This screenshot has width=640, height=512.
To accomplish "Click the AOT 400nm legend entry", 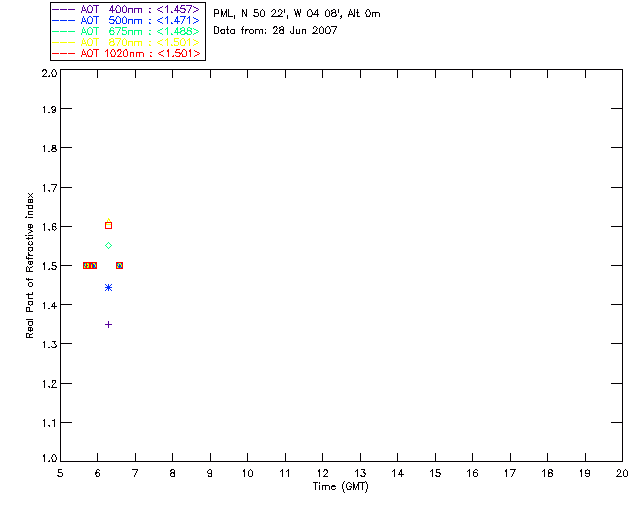I will [x=126, y=9].
